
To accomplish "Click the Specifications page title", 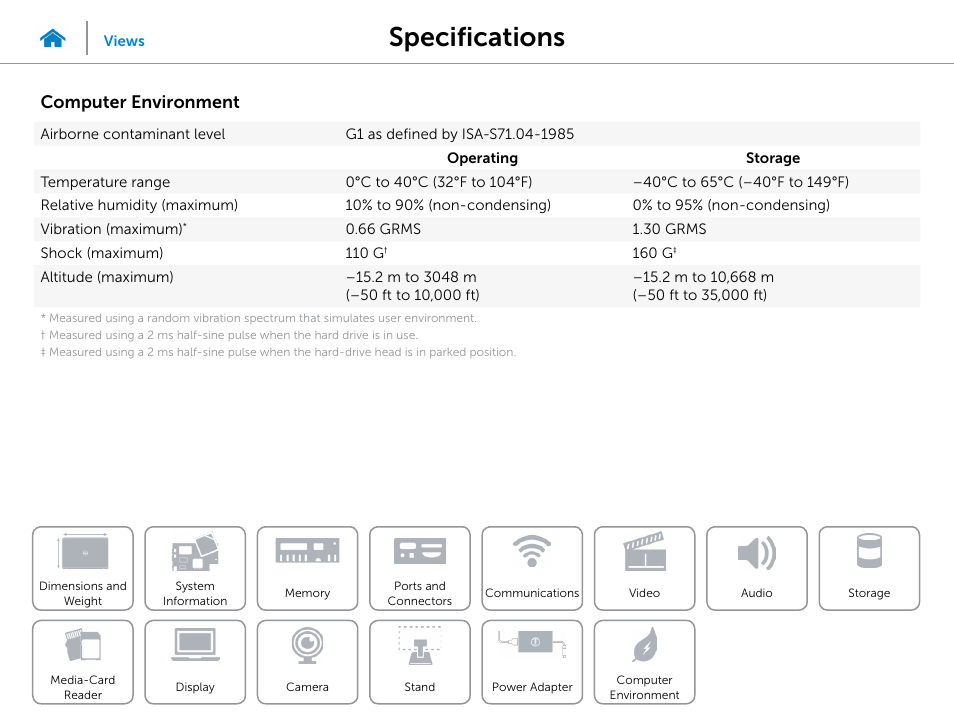I will [477, 37].
